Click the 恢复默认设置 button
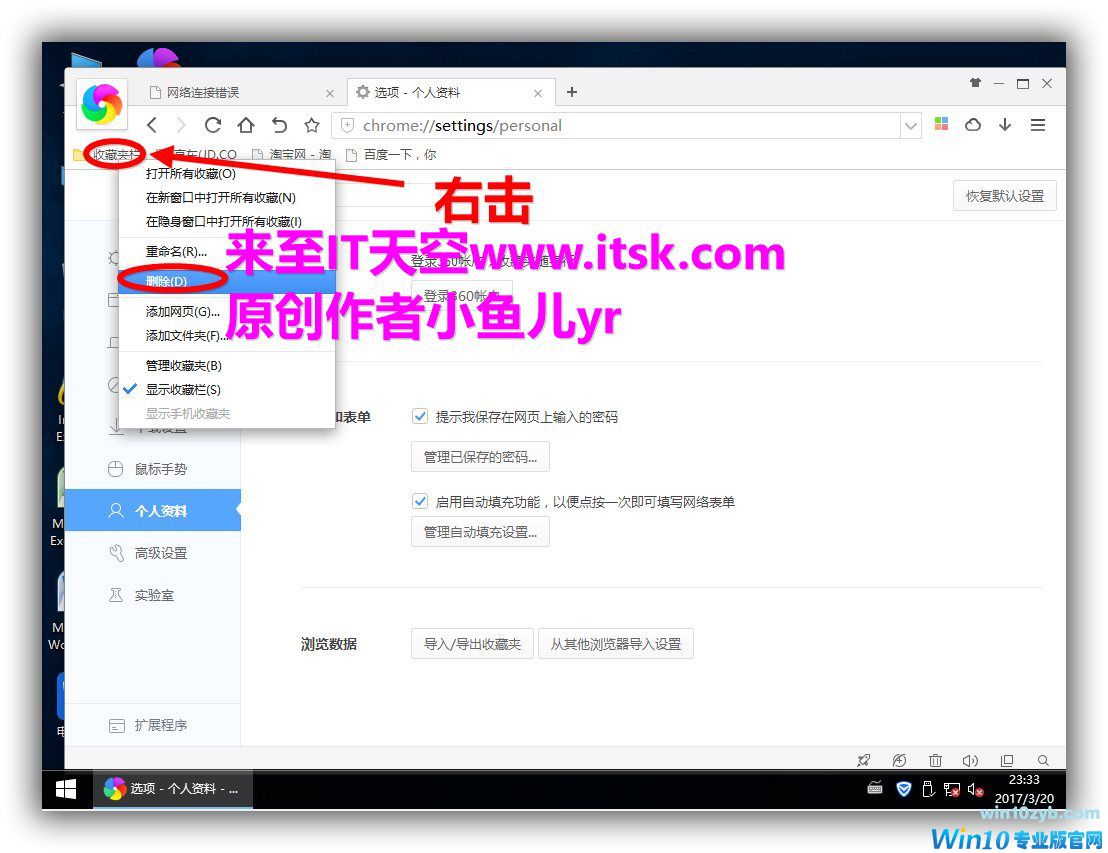 pyautogui.click(x=1004, y=196)
